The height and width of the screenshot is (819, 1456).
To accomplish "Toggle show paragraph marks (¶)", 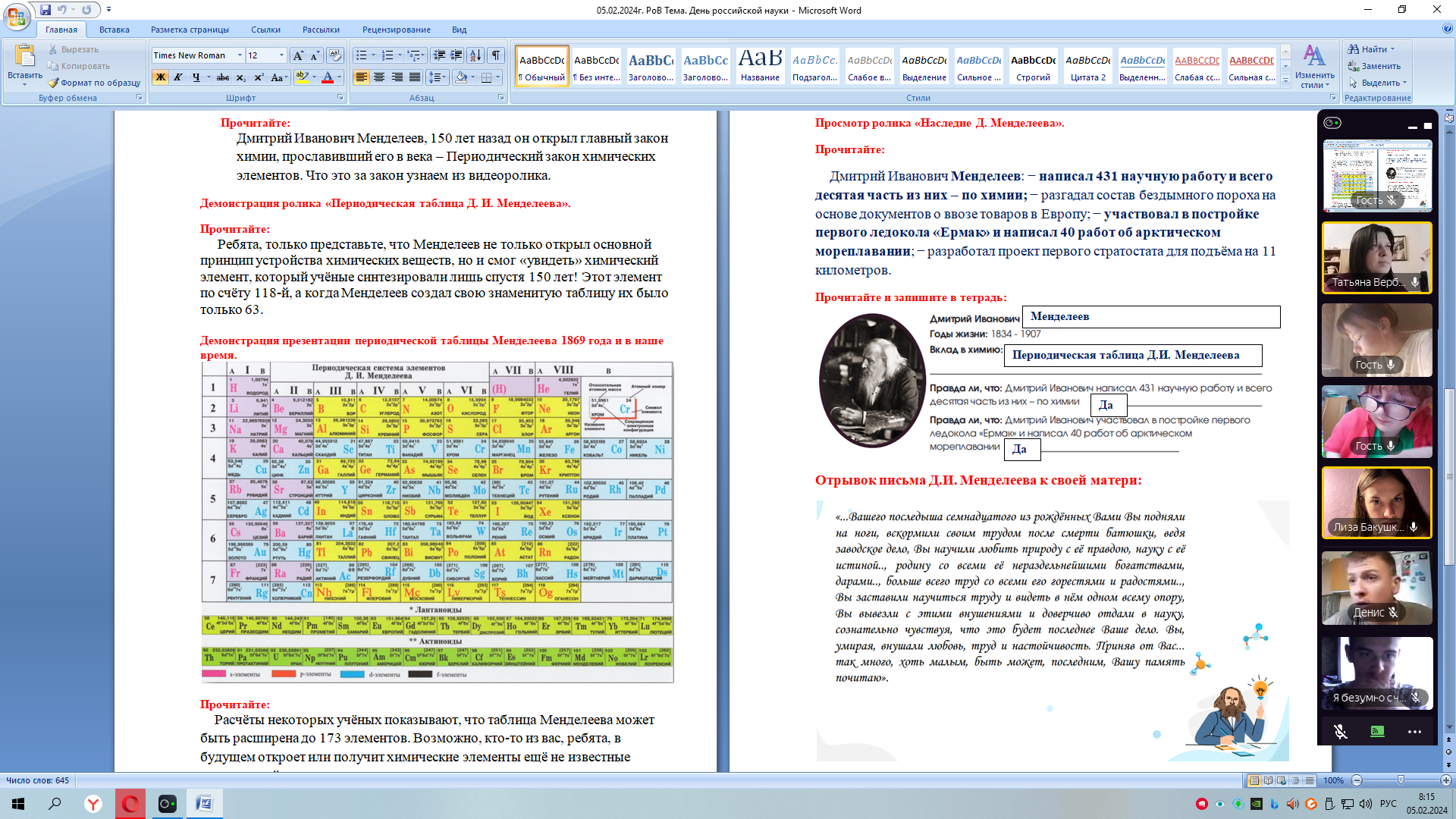I will click(495, 55).
